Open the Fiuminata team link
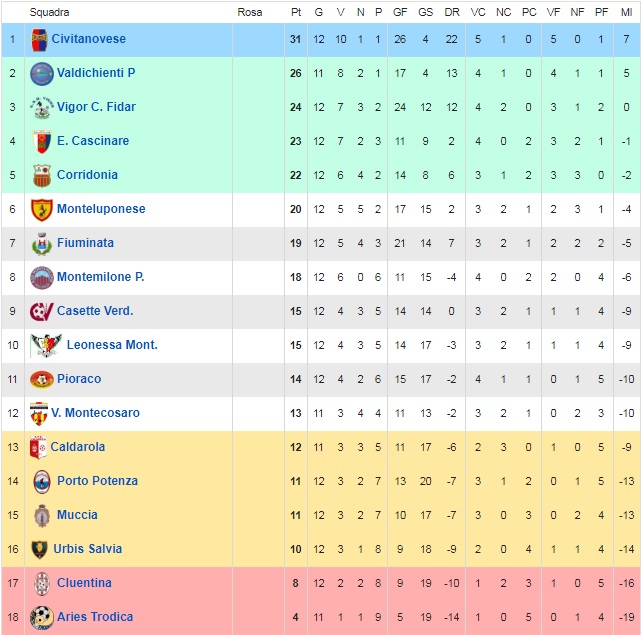The width and height of the screenshot is (641, 635). (x=85, y=243)
